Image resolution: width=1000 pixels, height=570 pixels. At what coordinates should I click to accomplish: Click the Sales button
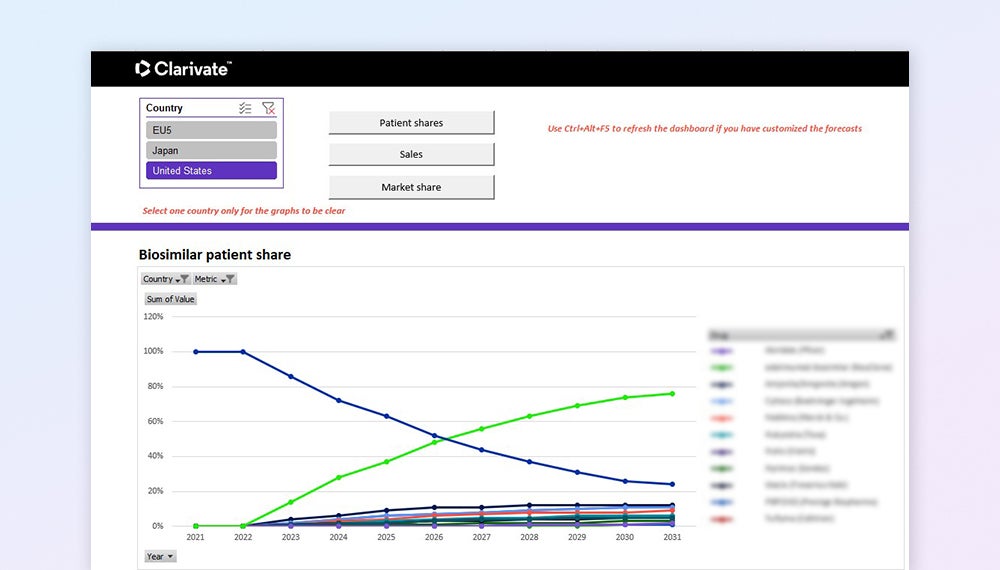[411, 155]
